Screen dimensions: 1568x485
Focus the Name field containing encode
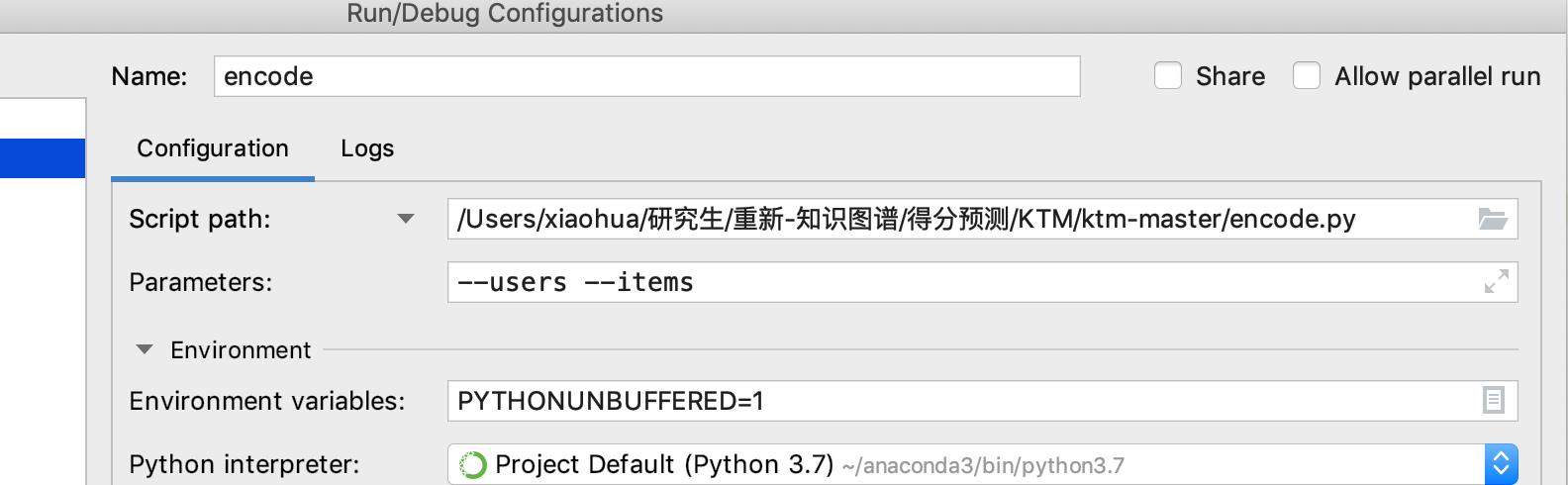646,76
